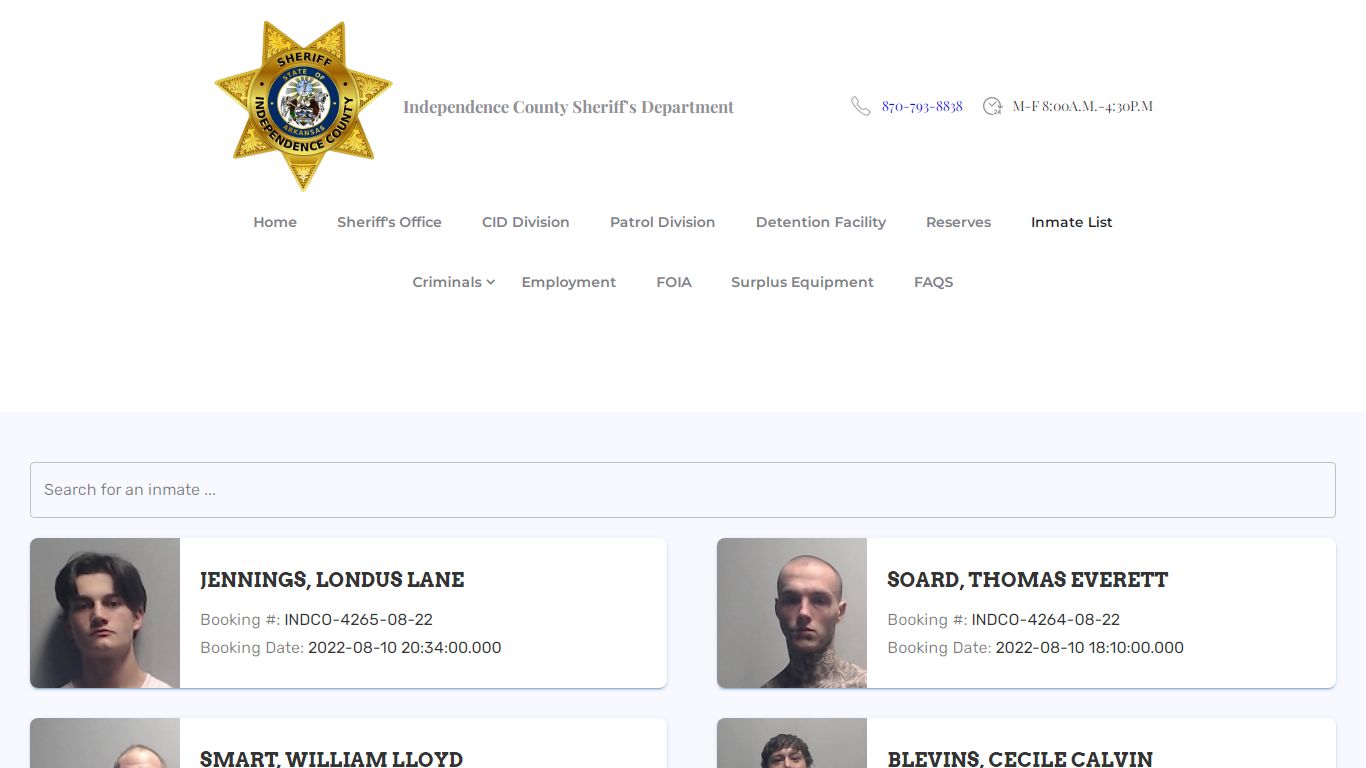Open the Employment page

coord(569,282)
